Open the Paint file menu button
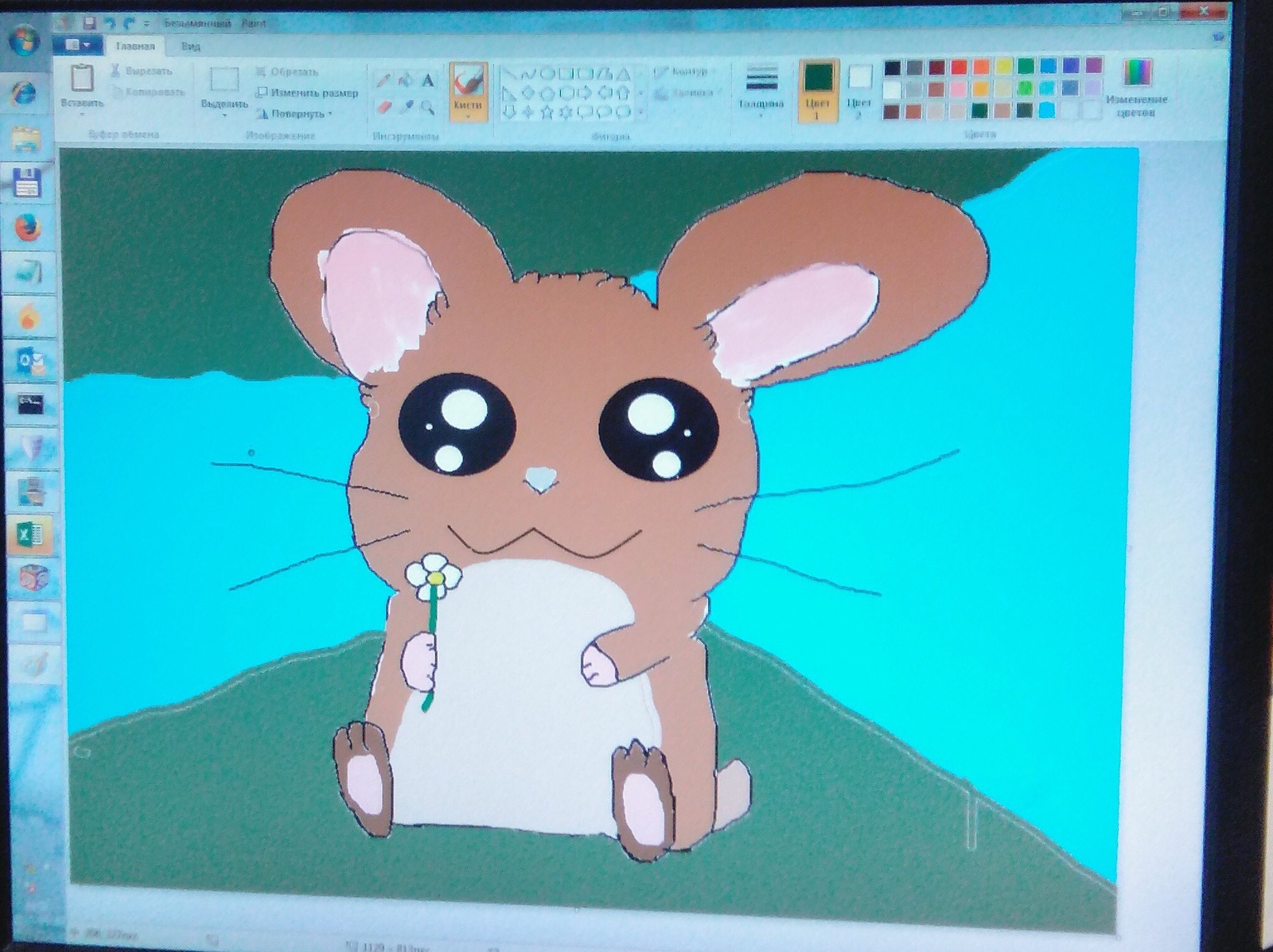The image size is (1273, 952). 79,45
